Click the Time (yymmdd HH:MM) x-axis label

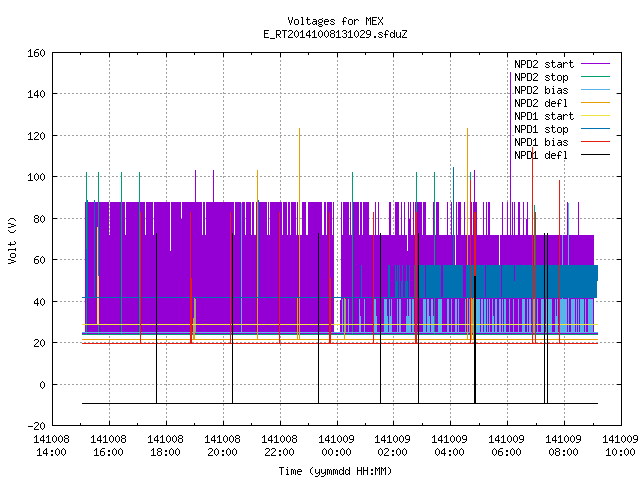(x=335, y=471)
